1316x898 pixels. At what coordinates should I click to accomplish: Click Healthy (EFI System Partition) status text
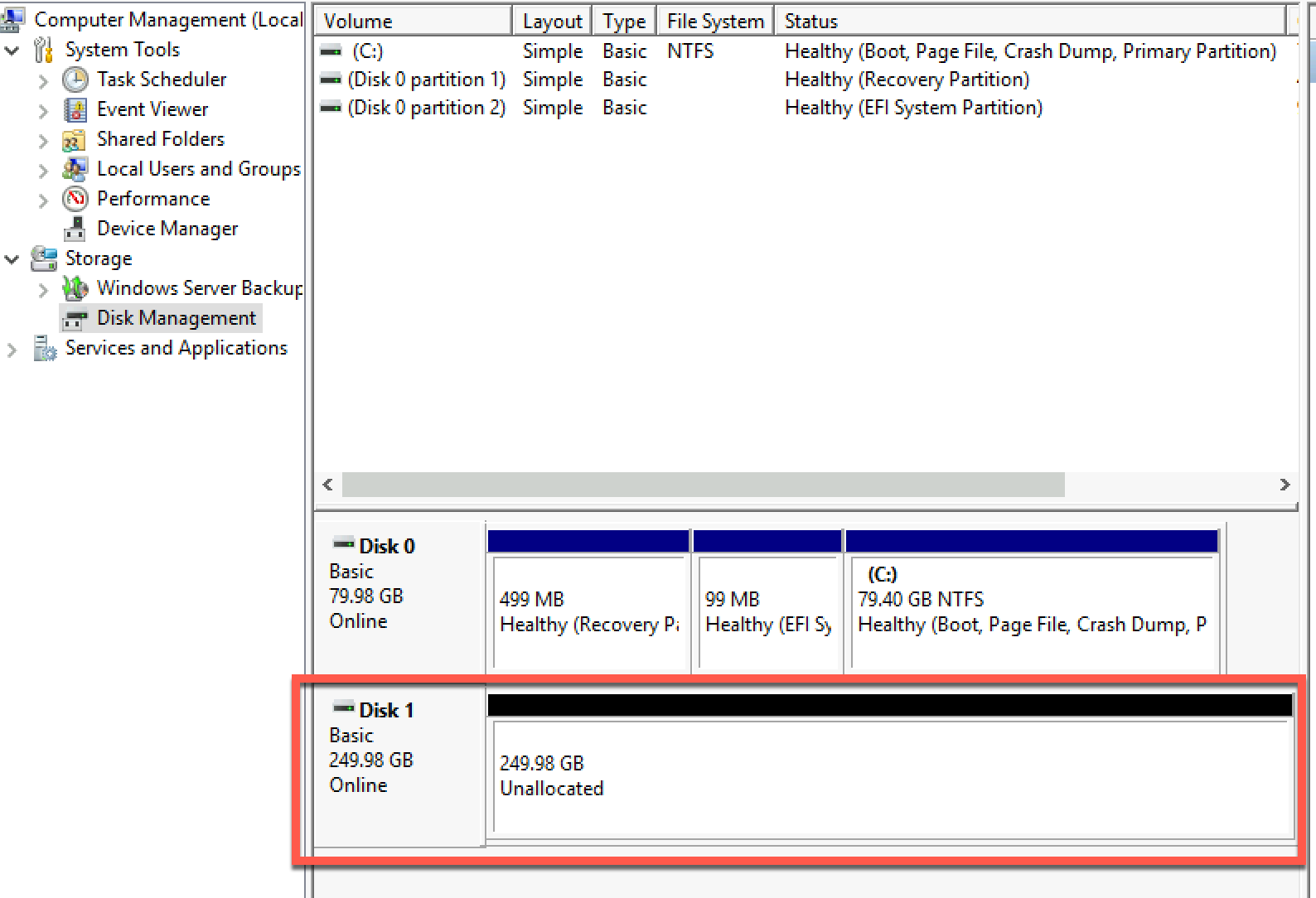tap(914, 108)
